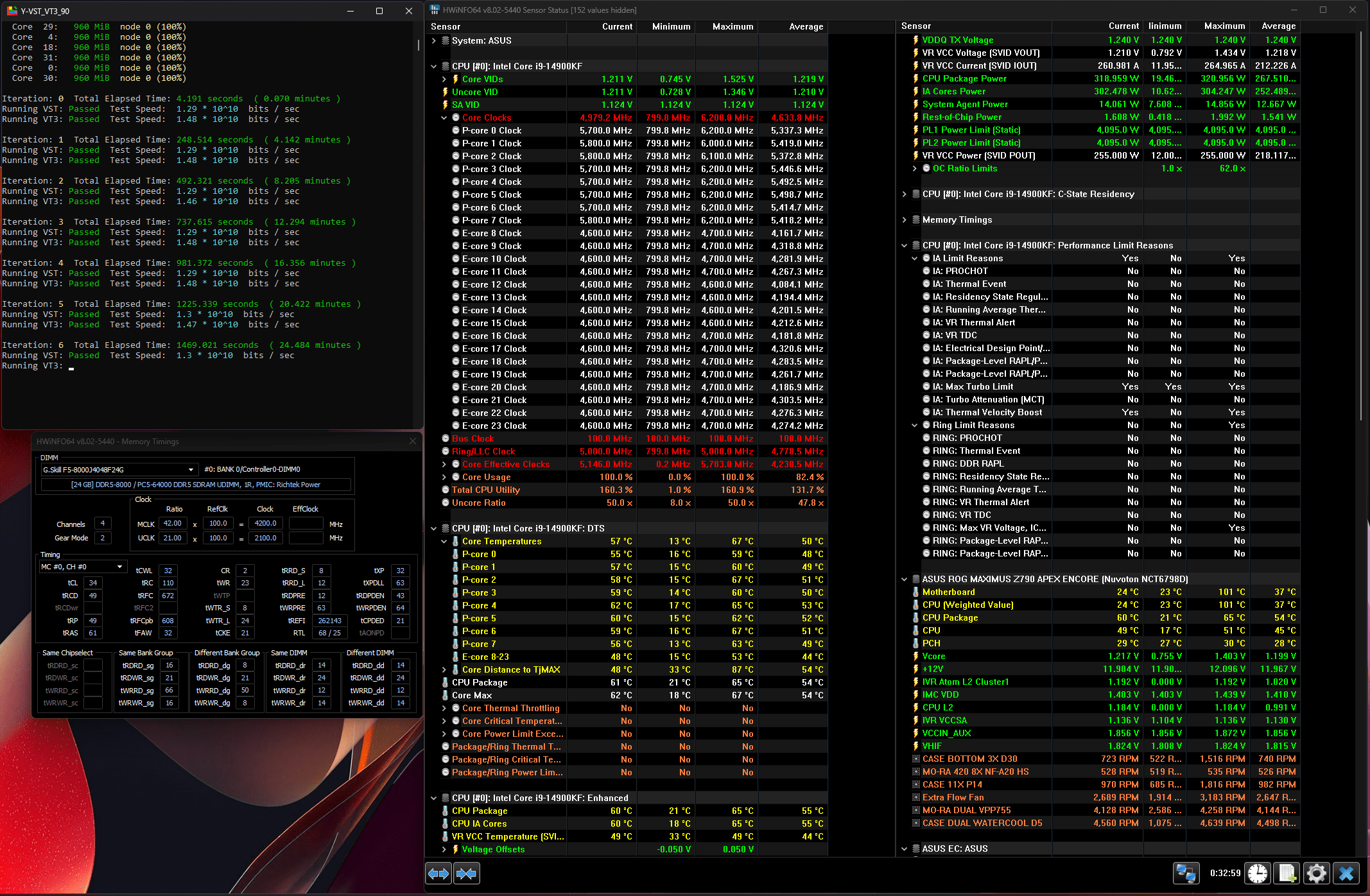Click the thermometer icon beside Core Max
Screen dimensions: 1370x896
tap(446, 695)
